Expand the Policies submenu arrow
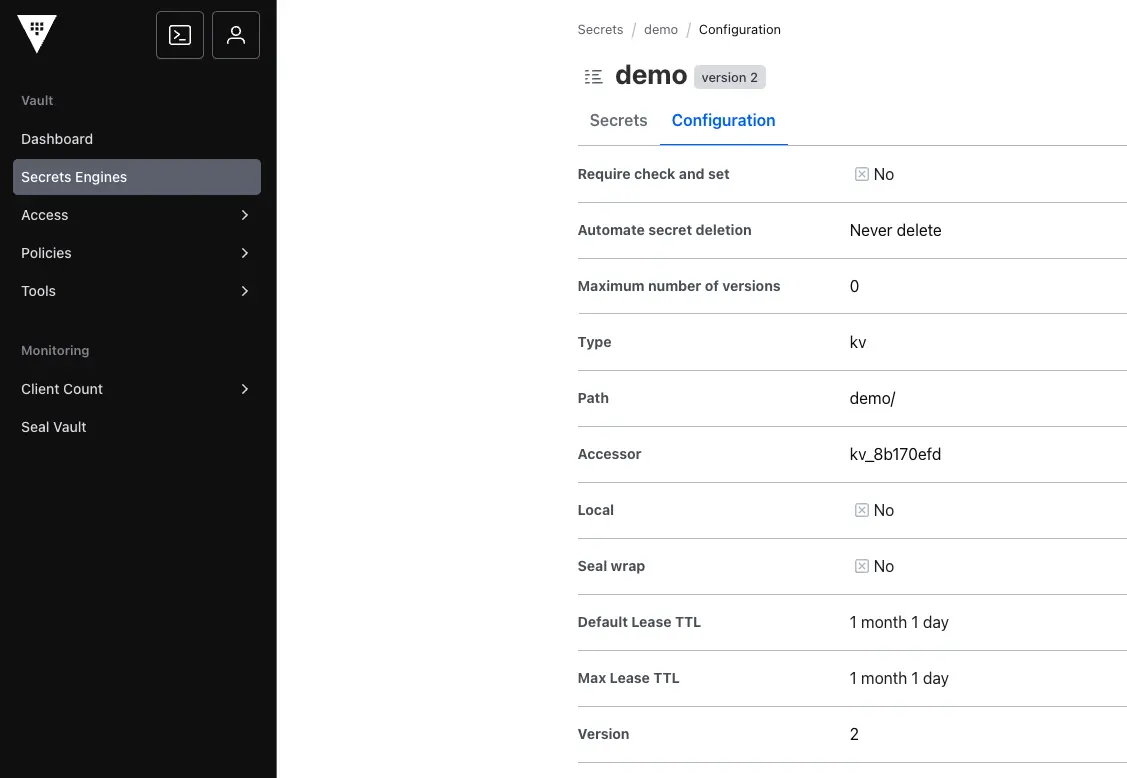The height and width of the screenshot is (778, 1127). 245,253
